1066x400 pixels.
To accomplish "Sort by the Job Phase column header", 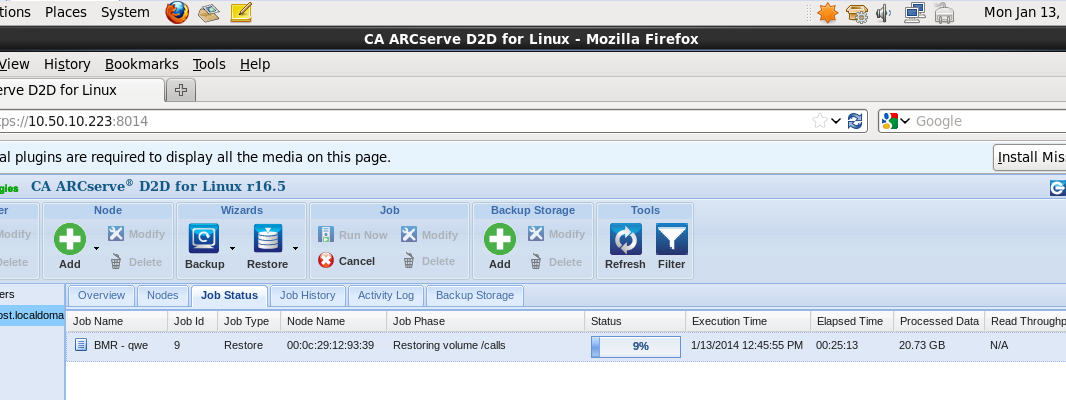I will pos(486,321).
